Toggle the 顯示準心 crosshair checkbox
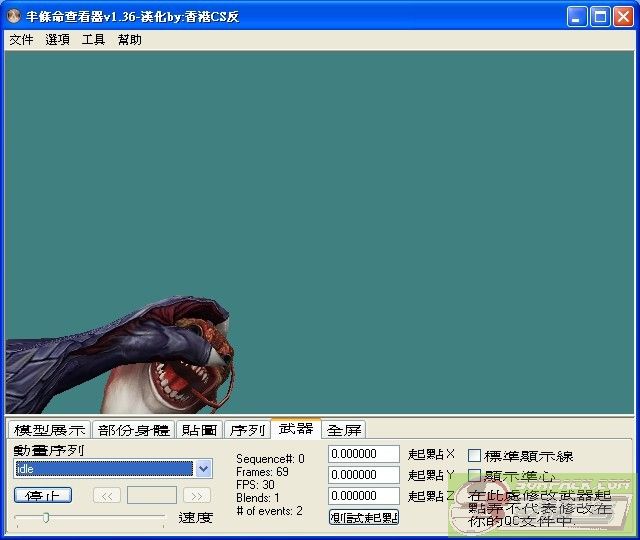This screenshot has width=640, height=540. click(475, 476)
